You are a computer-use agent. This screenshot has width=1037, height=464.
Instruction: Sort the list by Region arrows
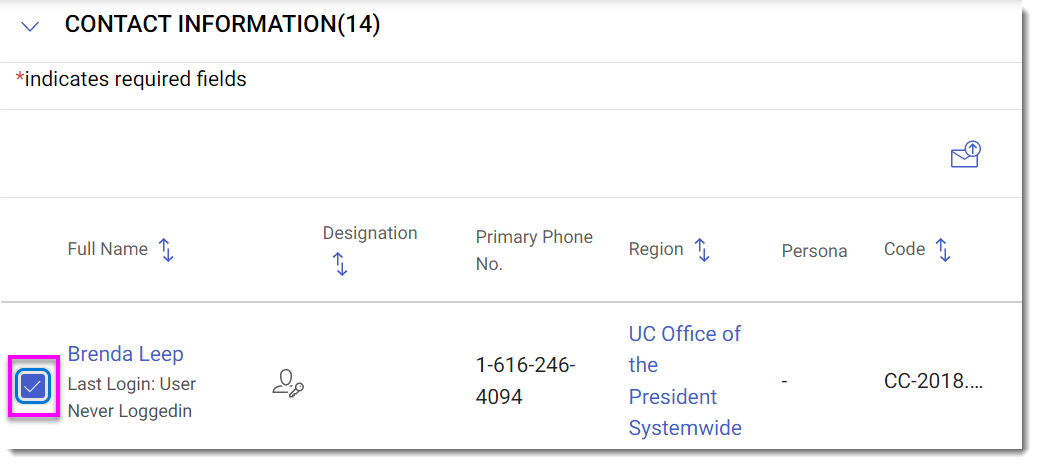[x=702, y=250]
